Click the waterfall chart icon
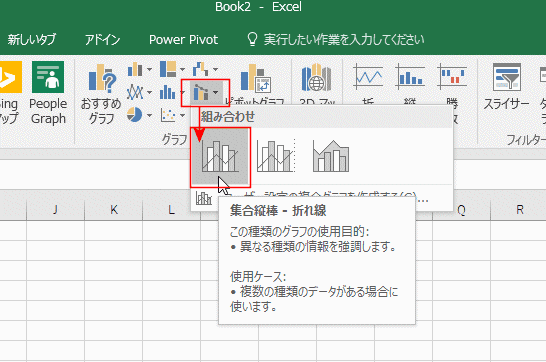The width and height of the screenshot is (546, 362). click(201, 69)
